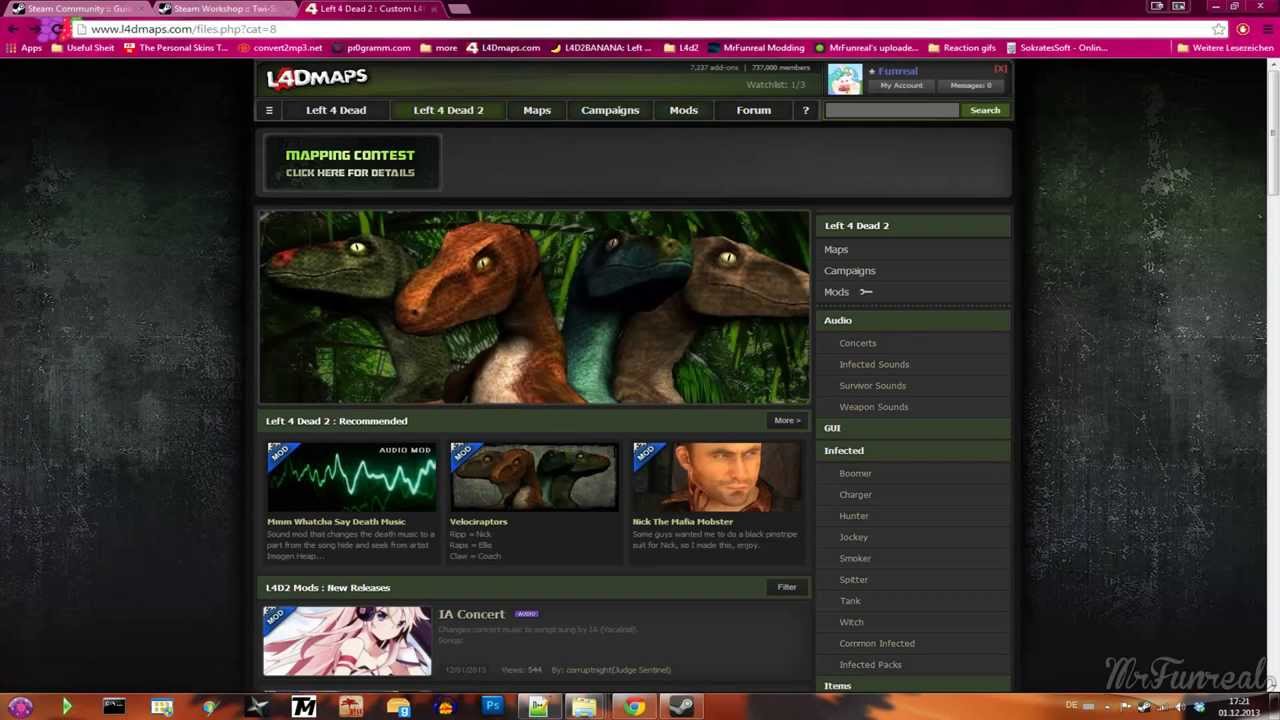Open the Boomer category

coord(855,473)
